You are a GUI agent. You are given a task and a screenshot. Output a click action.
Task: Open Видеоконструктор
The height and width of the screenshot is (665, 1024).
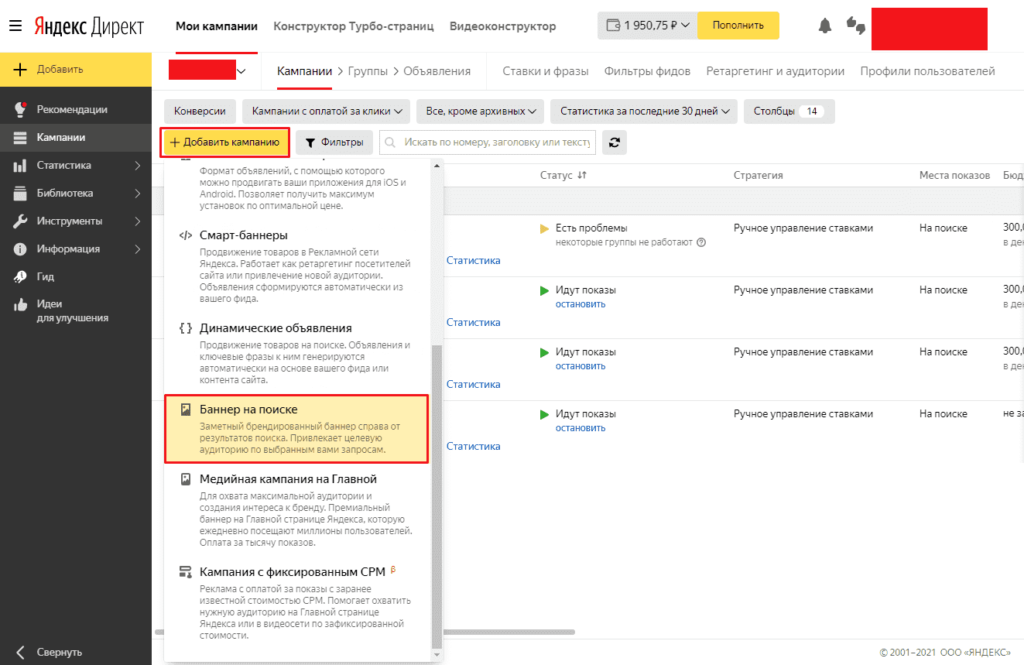[x=503, y=26]
